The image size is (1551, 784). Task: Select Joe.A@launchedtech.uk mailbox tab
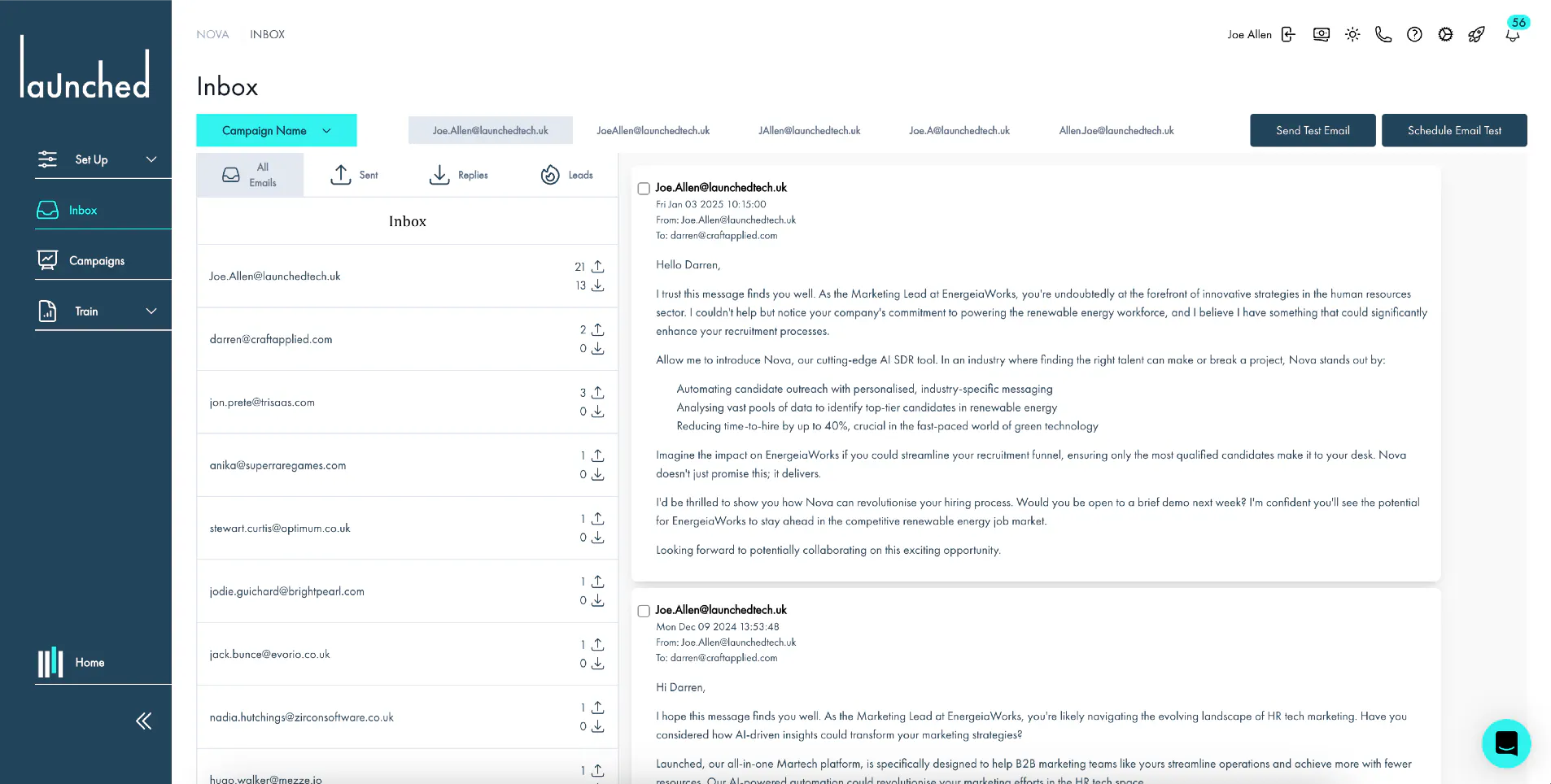[x=959, y=130]
